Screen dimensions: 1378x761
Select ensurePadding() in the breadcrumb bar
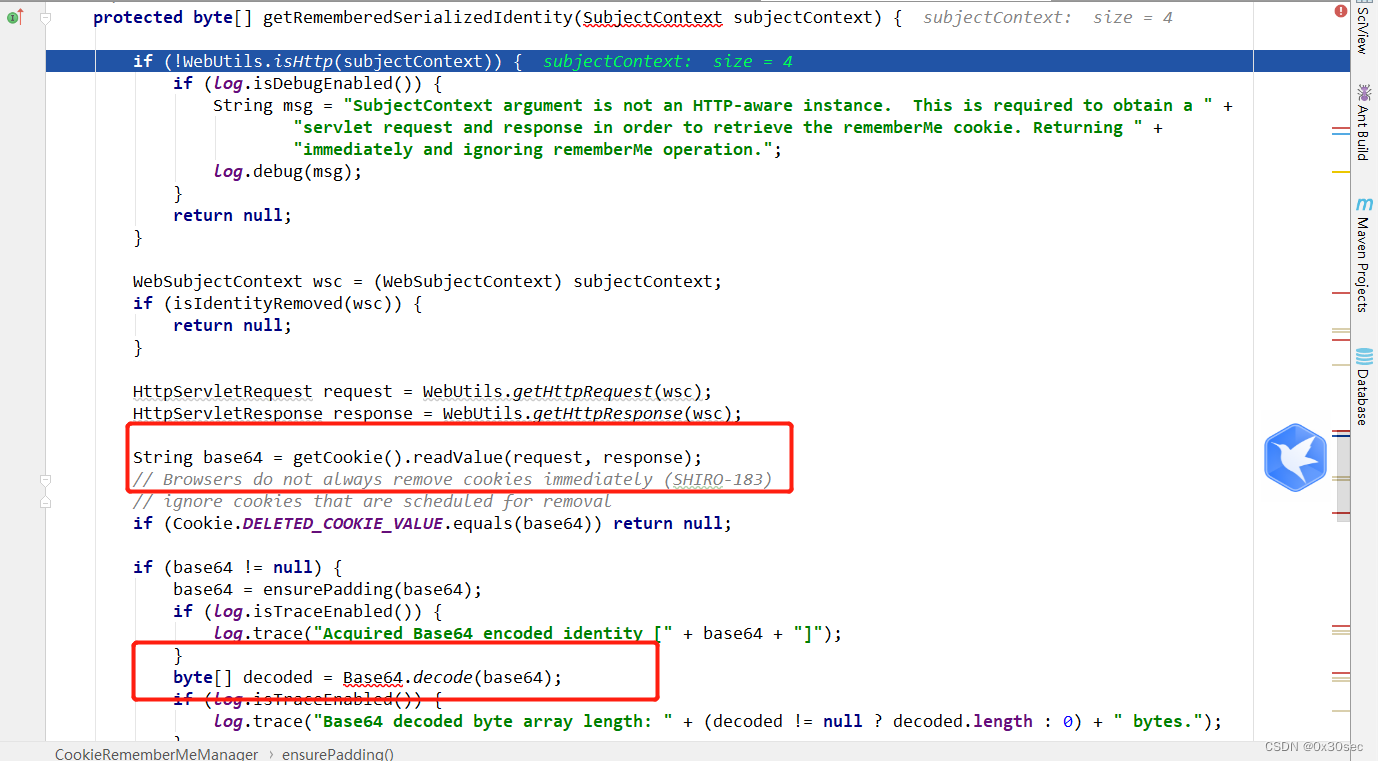pyautogui.click(x=338, y=754)
